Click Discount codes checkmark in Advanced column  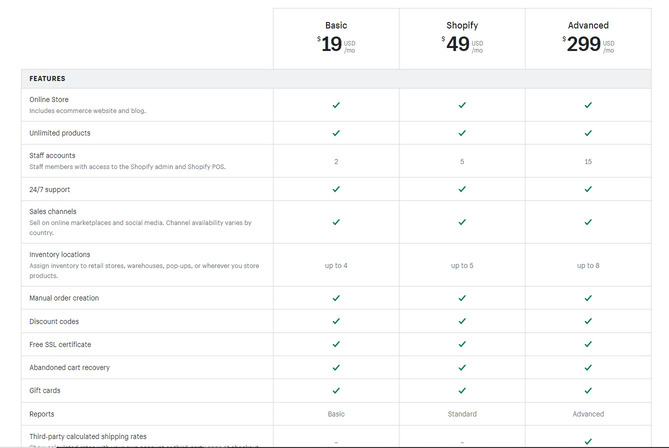588,321
